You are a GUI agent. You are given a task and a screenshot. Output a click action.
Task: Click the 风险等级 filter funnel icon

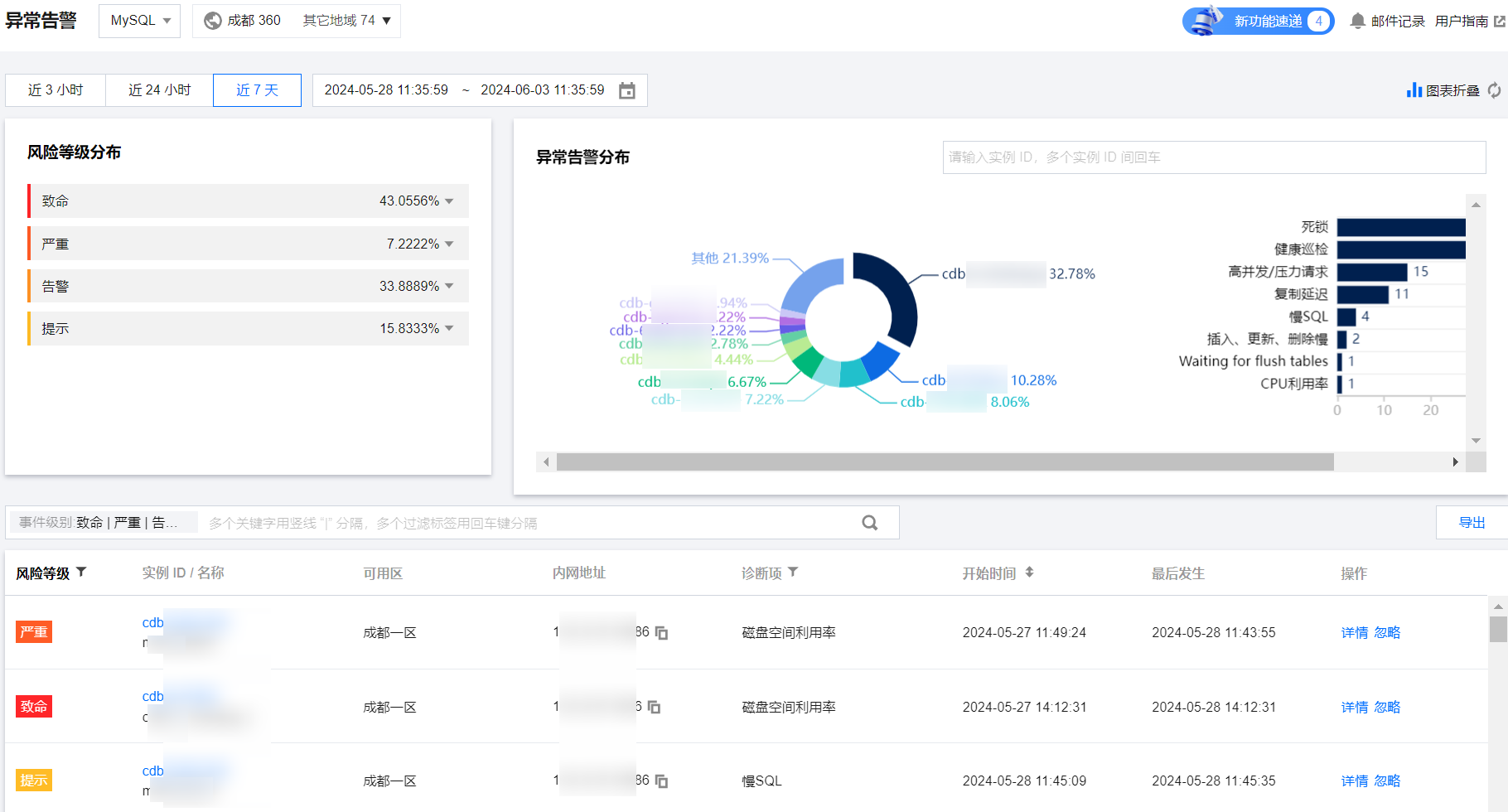tap(81, 572)
